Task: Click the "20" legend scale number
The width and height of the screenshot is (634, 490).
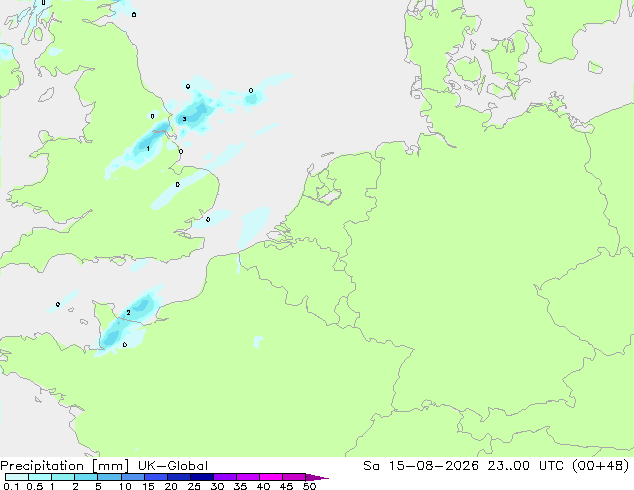Action: tap(171, 486)
